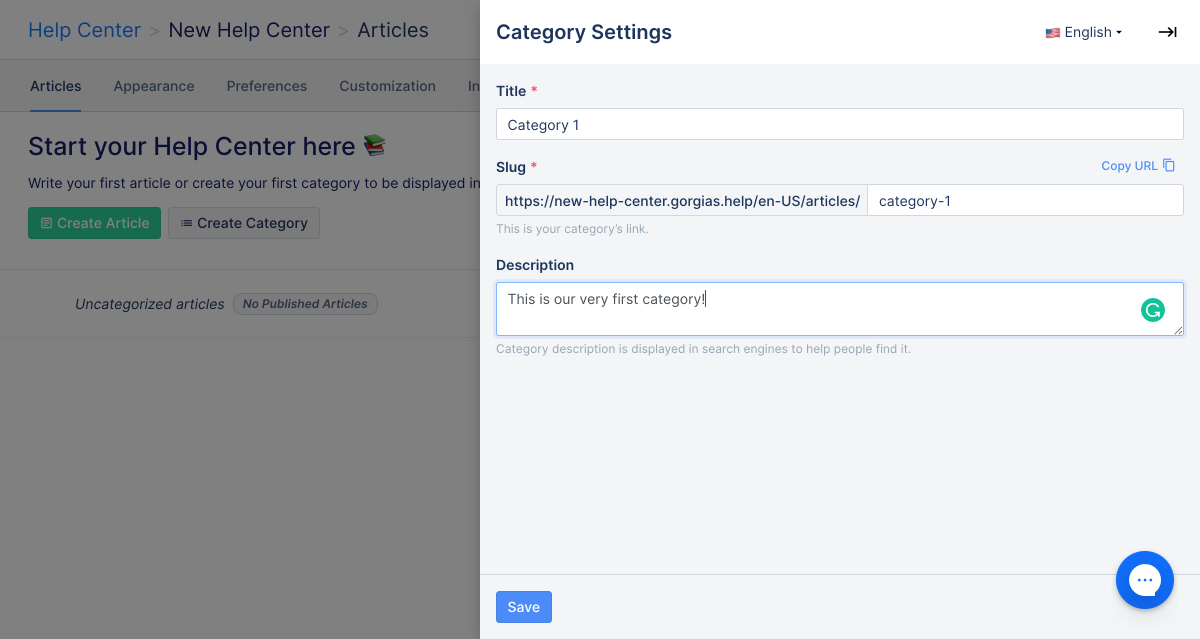
Task: Open the Grammarly icon in Description field
Action: (1153, 310)
